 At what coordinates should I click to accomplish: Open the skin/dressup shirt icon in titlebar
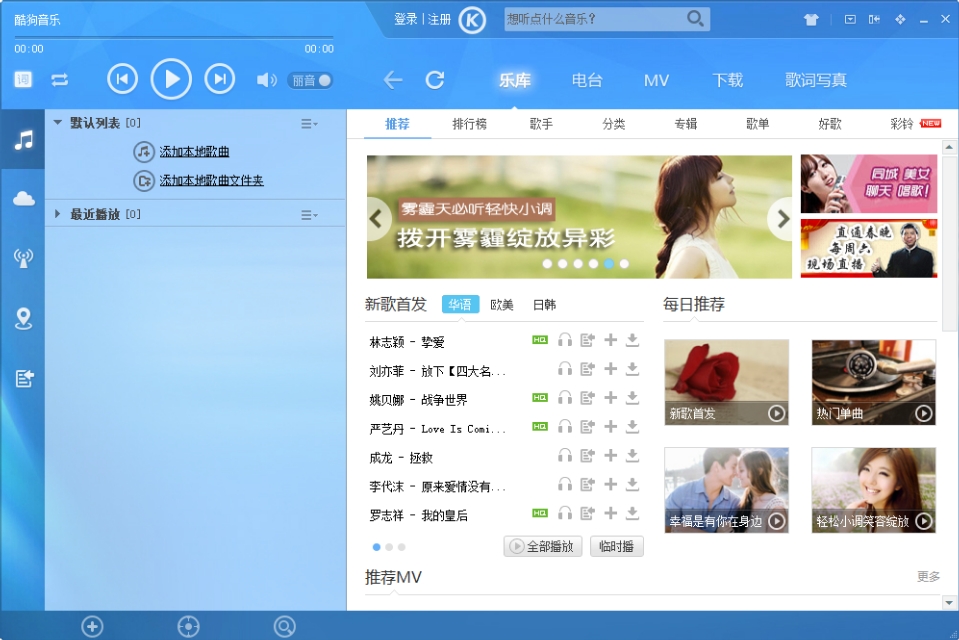coord(810,18)
